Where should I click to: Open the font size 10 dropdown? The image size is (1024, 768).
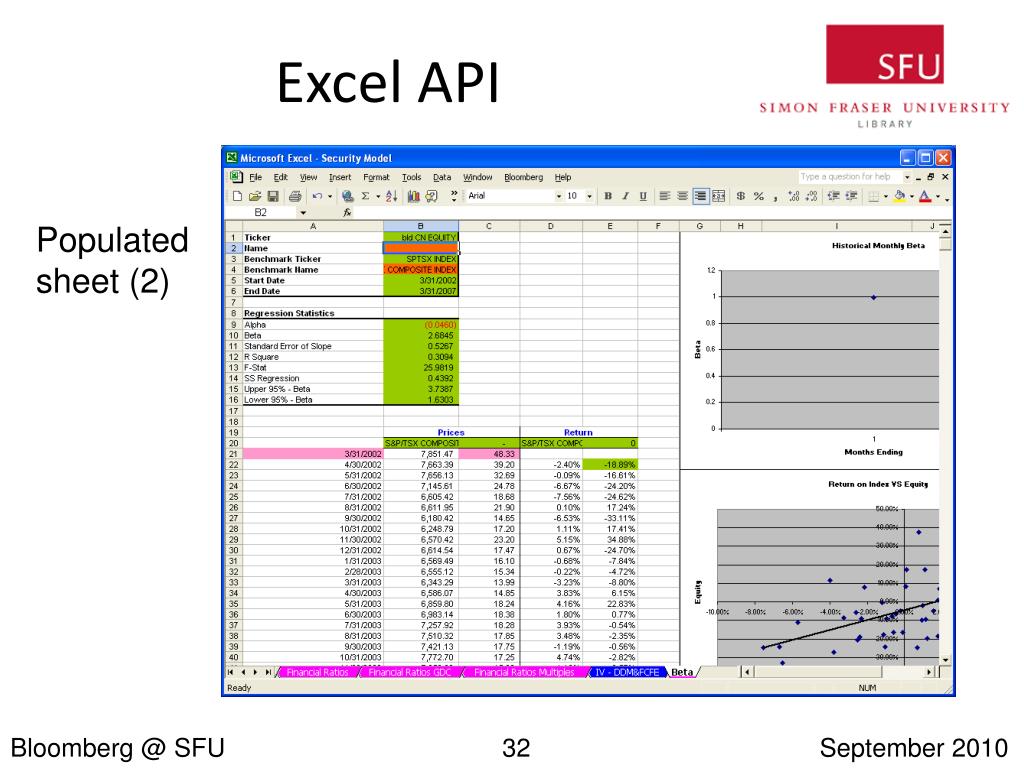pyautogui.click(x=589, y=196)
